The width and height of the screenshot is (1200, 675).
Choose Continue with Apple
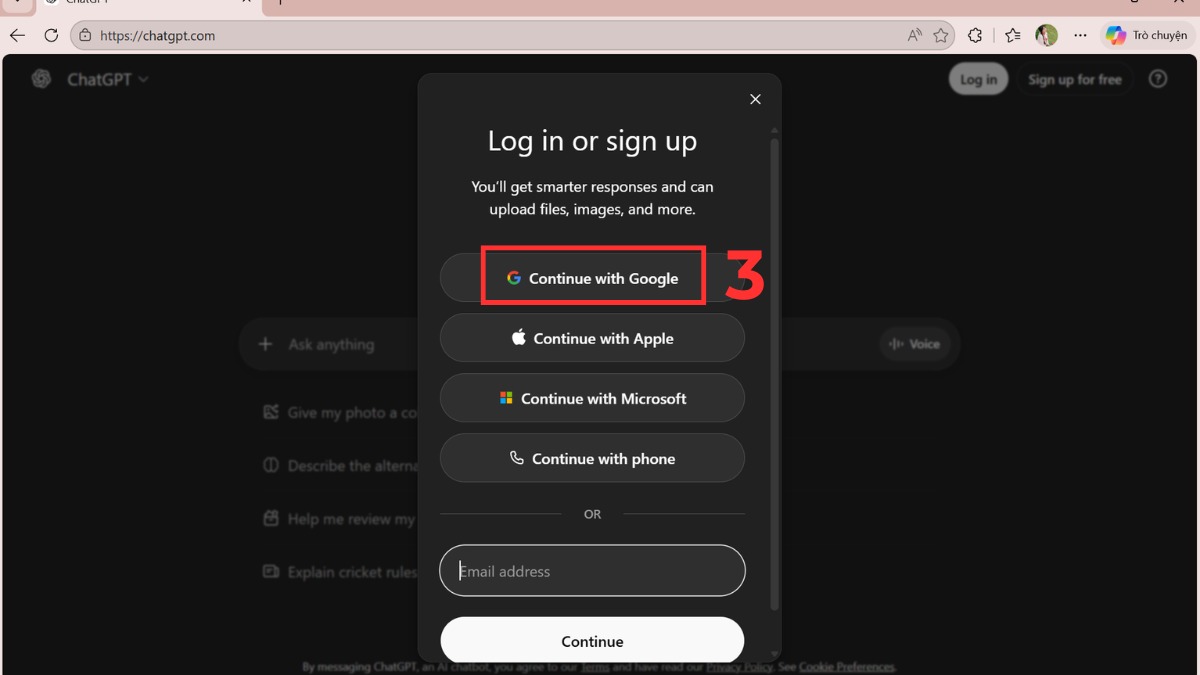tap(592, 338)
